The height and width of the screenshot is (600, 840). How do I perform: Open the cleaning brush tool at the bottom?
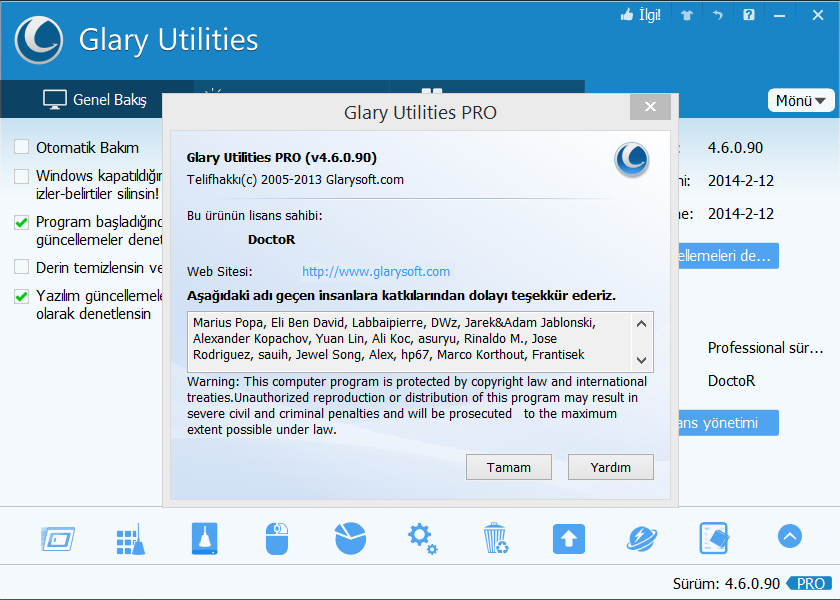130,538
